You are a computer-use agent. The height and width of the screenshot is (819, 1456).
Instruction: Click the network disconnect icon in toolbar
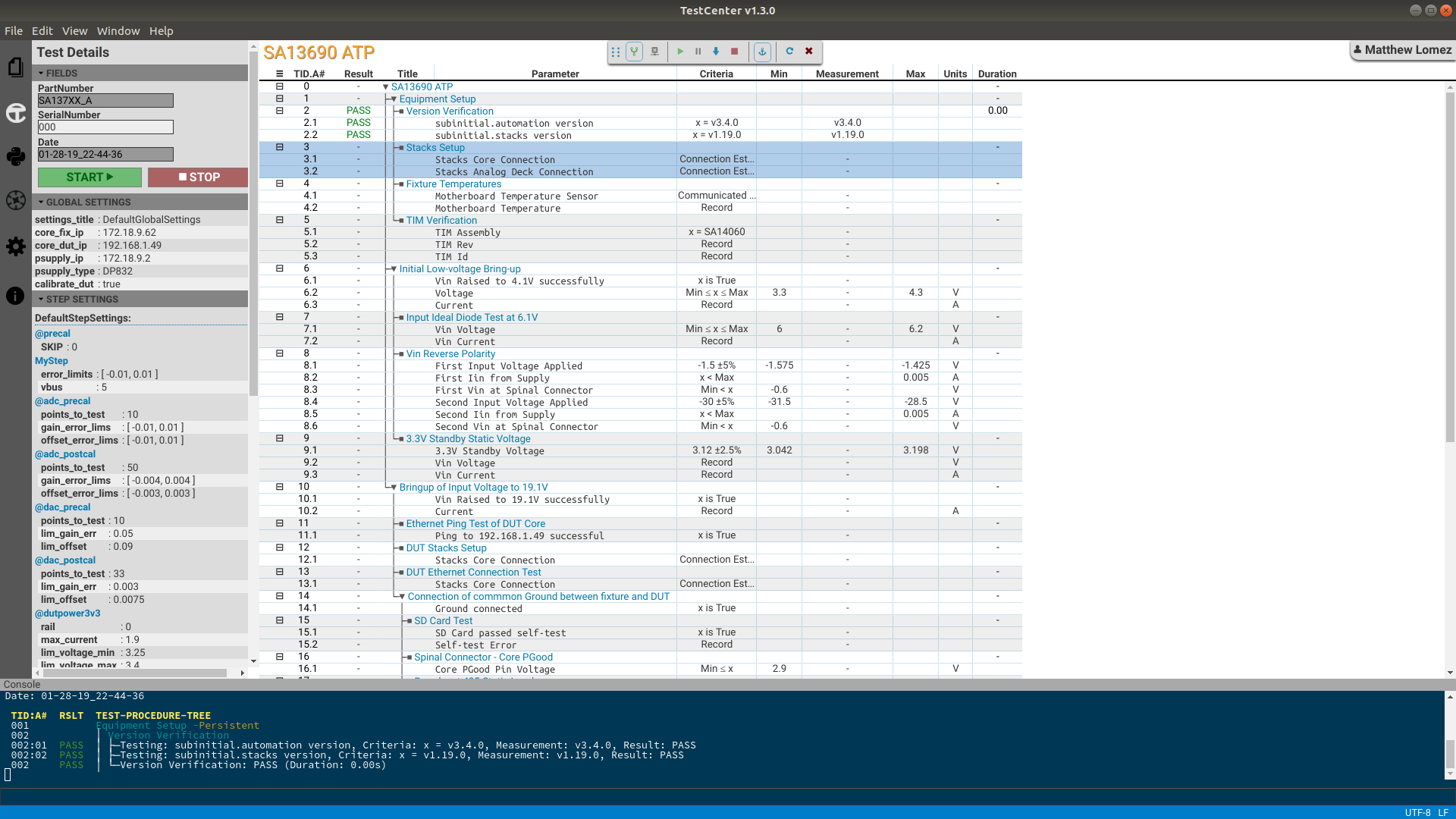(654, 52)
